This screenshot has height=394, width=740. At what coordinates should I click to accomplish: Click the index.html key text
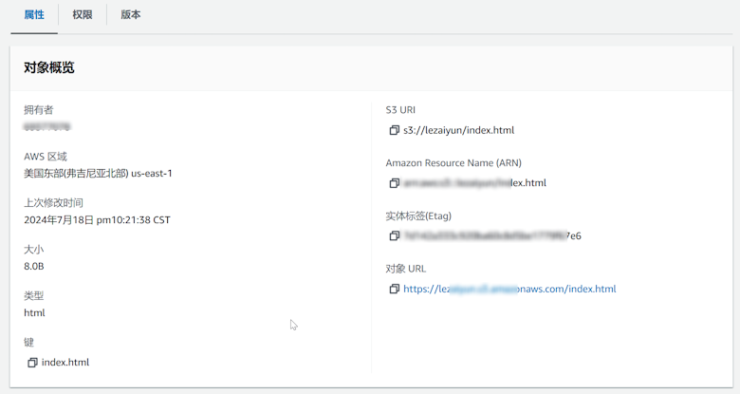tap(65, 362)
